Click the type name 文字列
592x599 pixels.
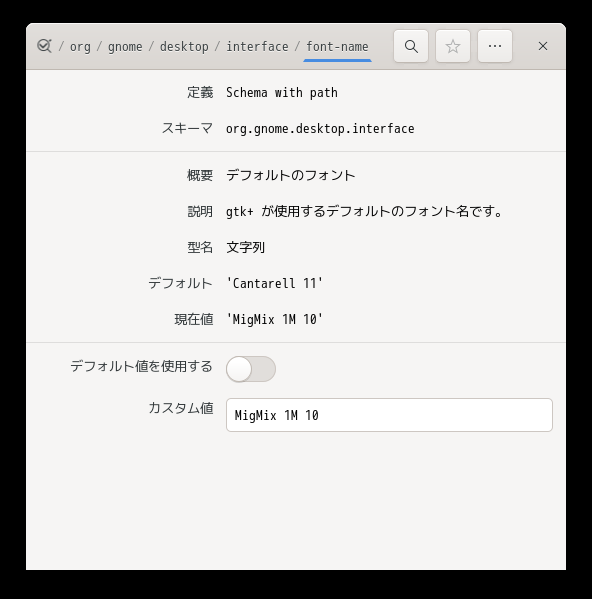pos(245,248)
